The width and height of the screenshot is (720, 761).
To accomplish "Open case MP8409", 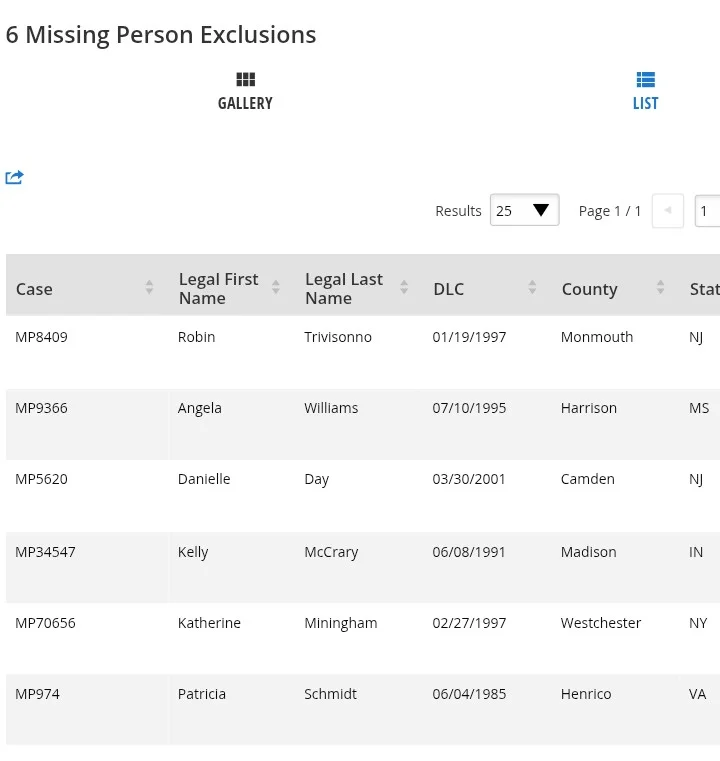I will [x=41, y=337].
